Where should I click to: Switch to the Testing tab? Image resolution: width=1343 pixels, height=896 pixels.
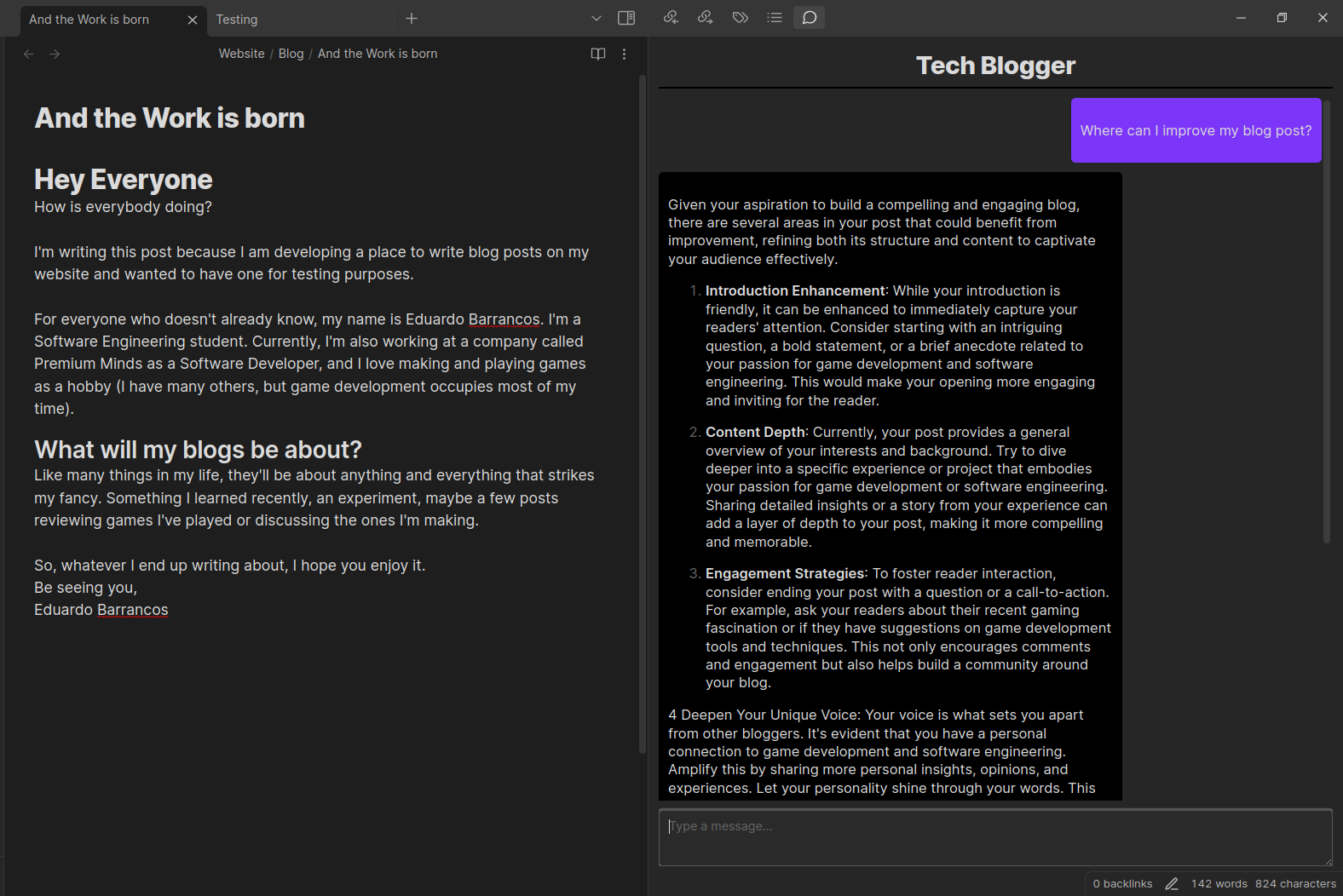[x=237, y=20]
